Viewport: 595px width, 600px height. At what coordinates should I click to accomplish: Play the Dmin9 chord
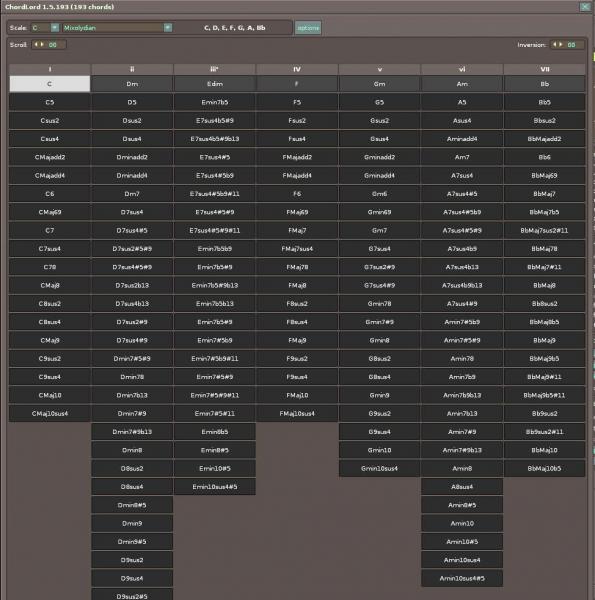(x=132, y=523)
